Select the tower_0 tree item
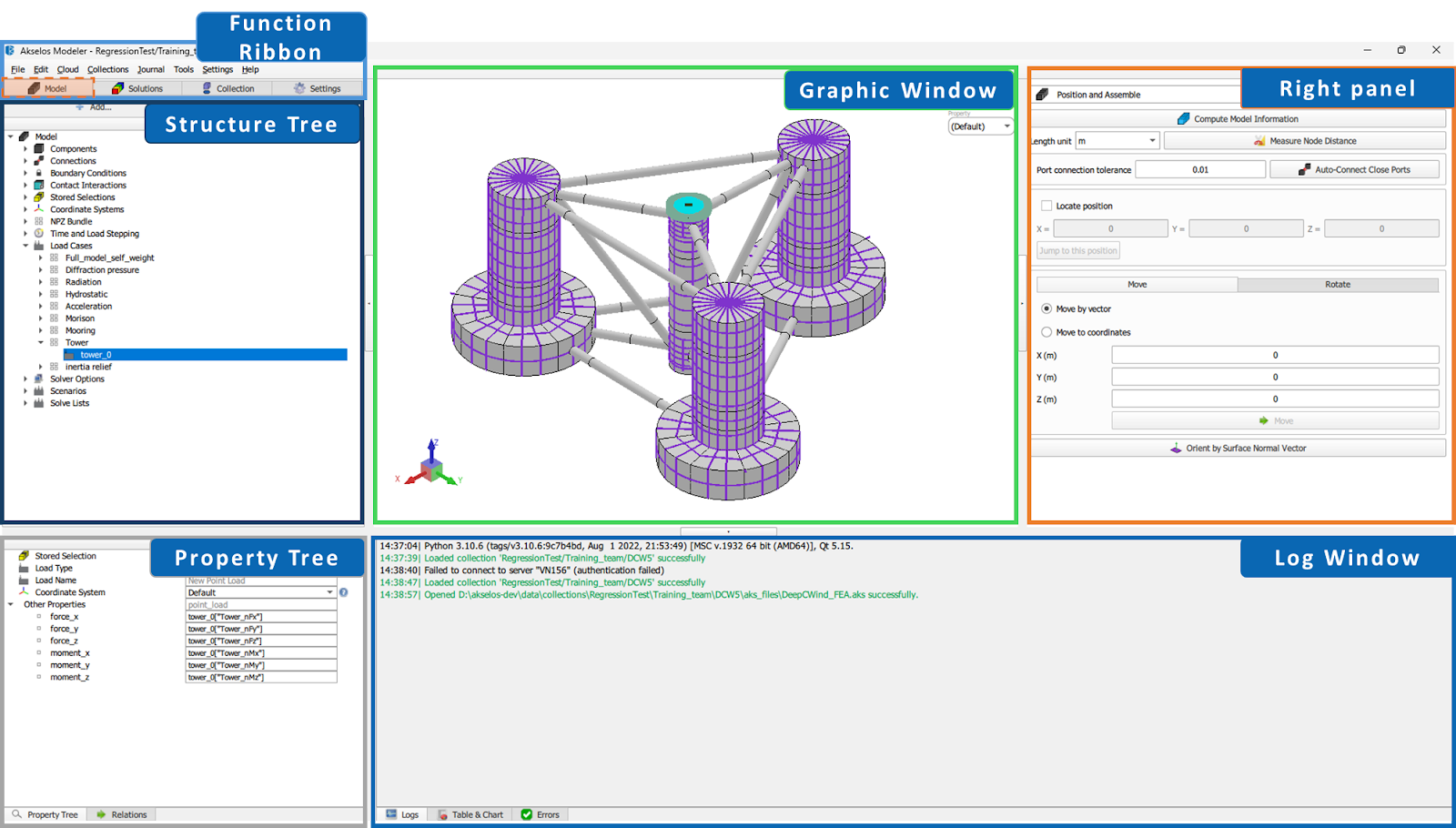This screenshot has height=828, width=1456. click(x=96, y=355)
